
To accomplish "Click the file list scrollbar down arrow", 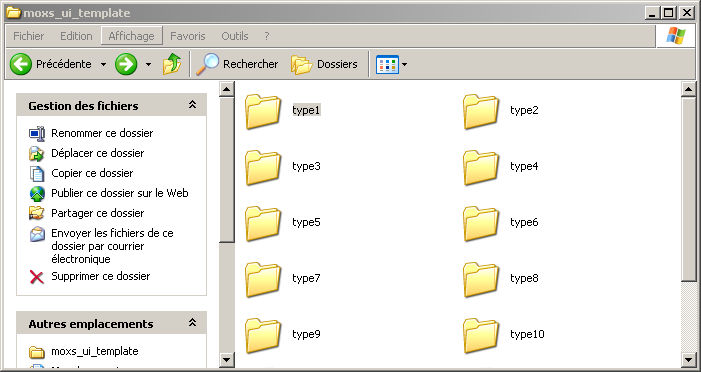I will 688,359.
